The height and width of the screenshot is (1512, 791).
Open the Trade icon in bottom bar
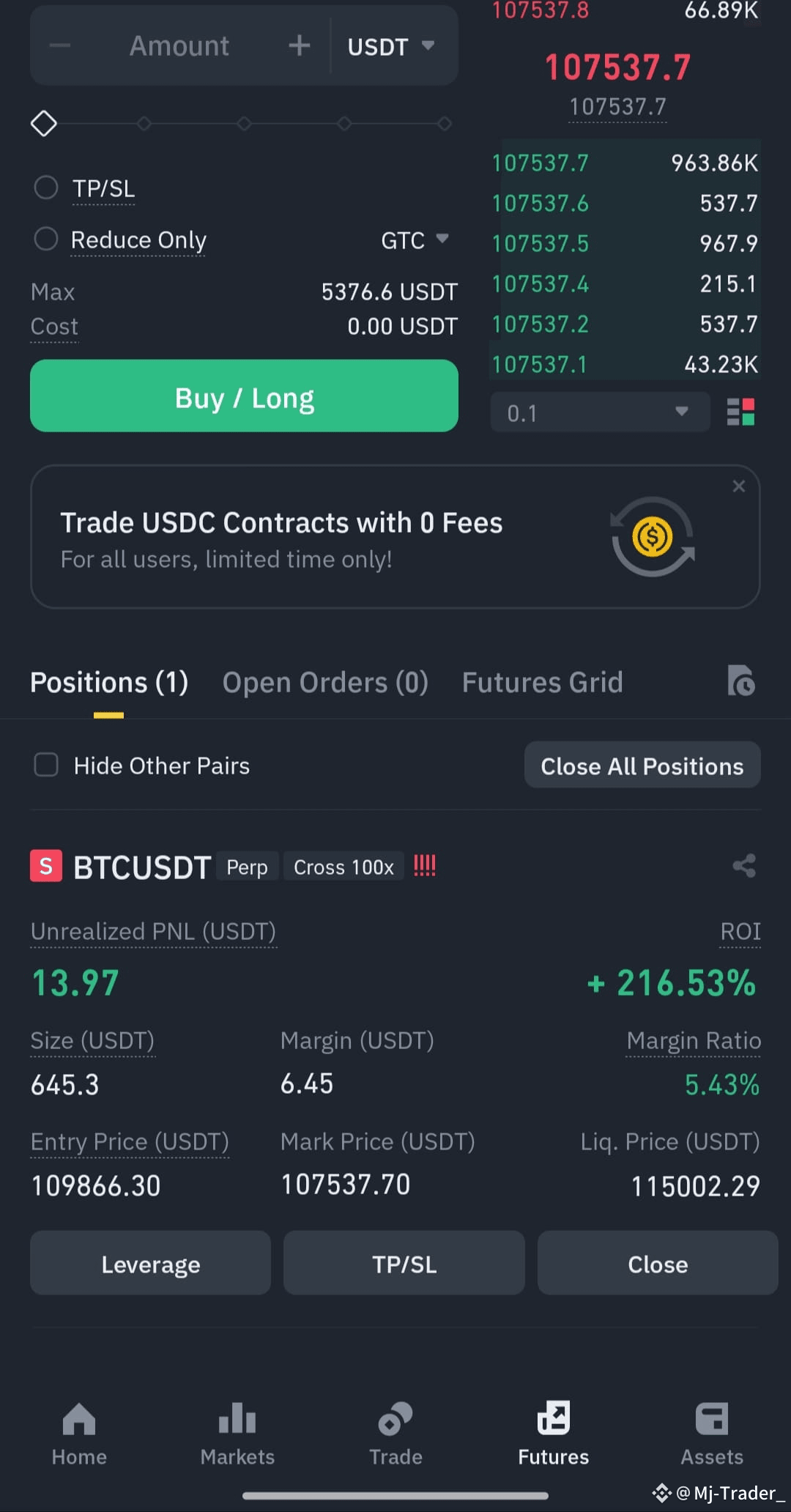pos(395,1418)
